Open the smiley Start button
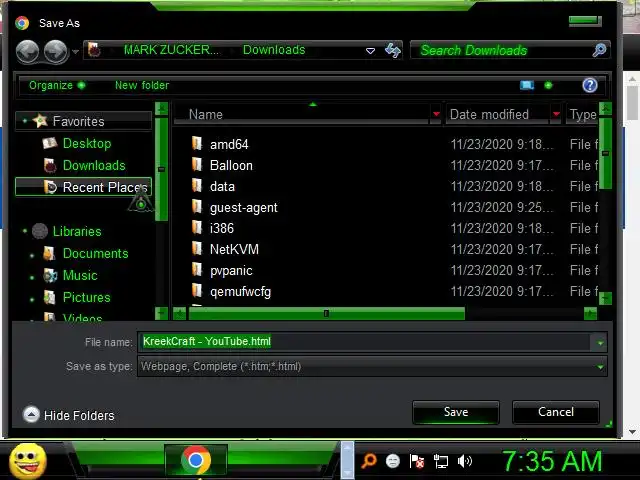This screenshot has width=640, height=480. (28, 461)
